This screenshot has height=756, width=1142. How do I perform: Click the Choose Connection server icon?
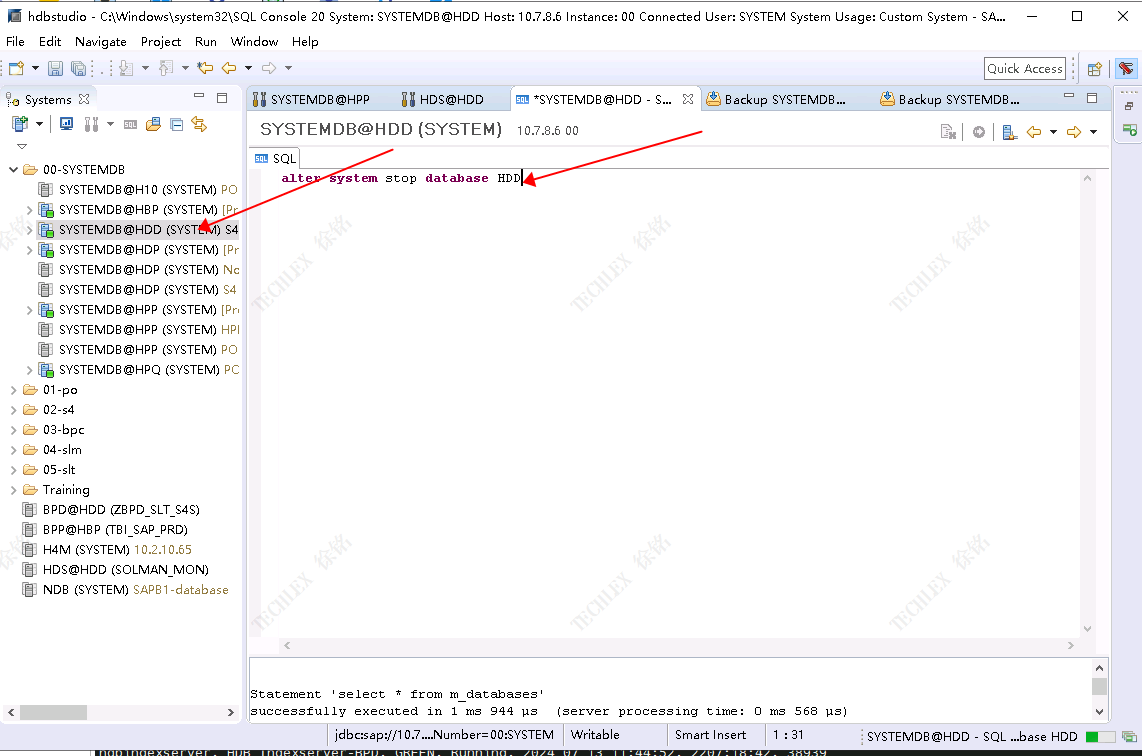[x=1009, y=132]
